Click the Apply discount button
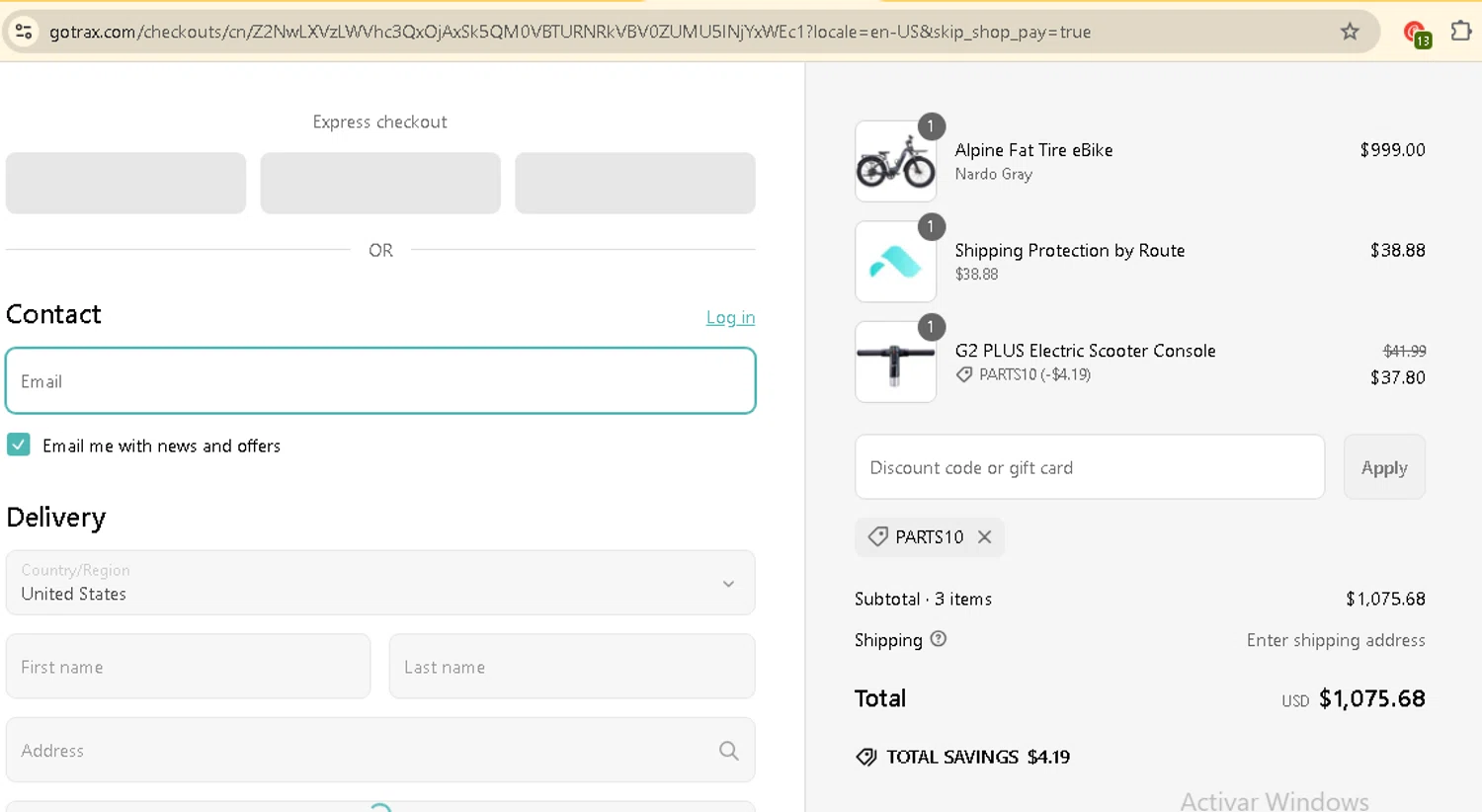 click(x=1384, y=467)
